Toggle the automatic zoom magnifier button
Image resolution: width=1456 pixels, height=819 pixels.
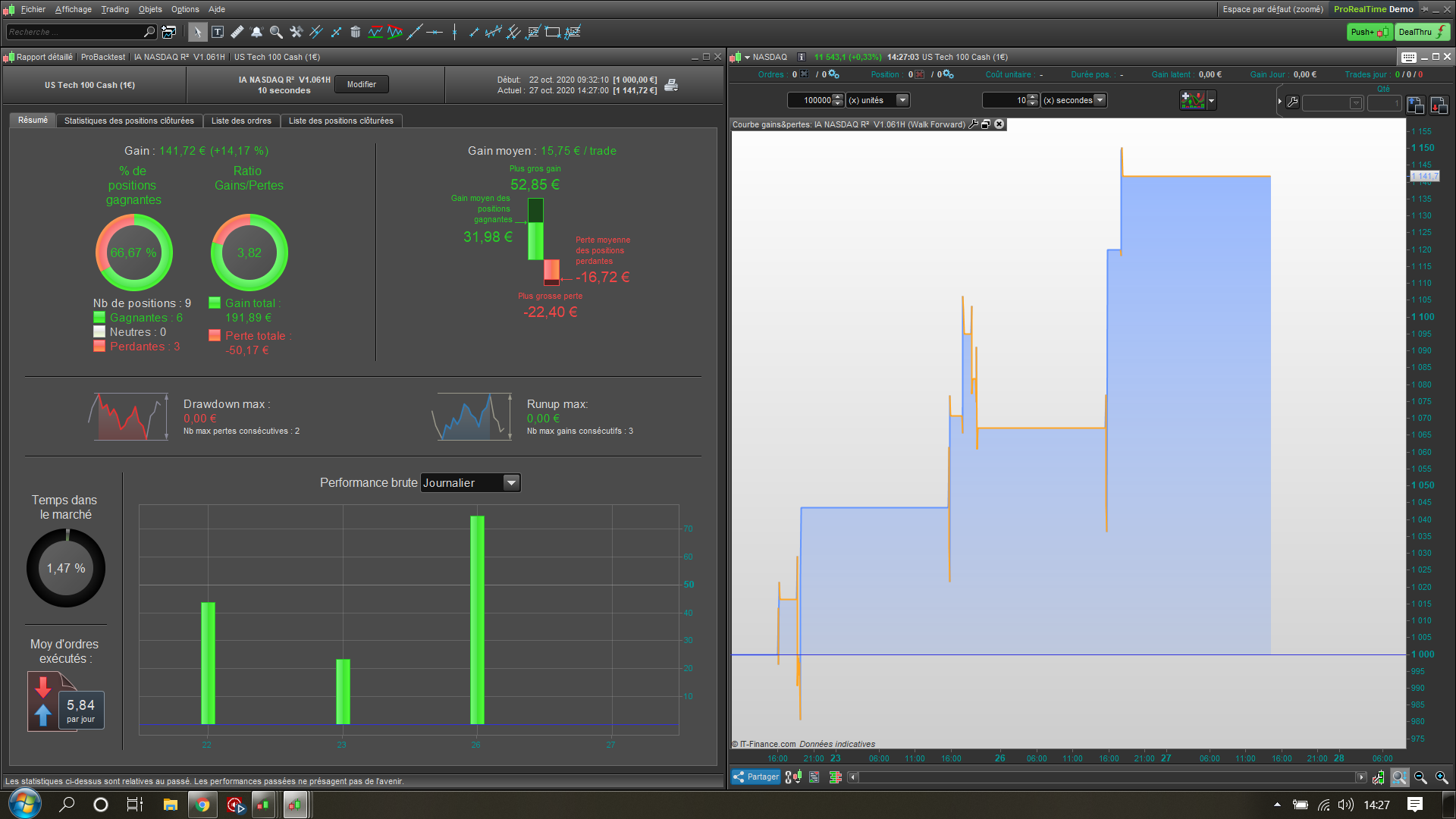(1400, 777)
